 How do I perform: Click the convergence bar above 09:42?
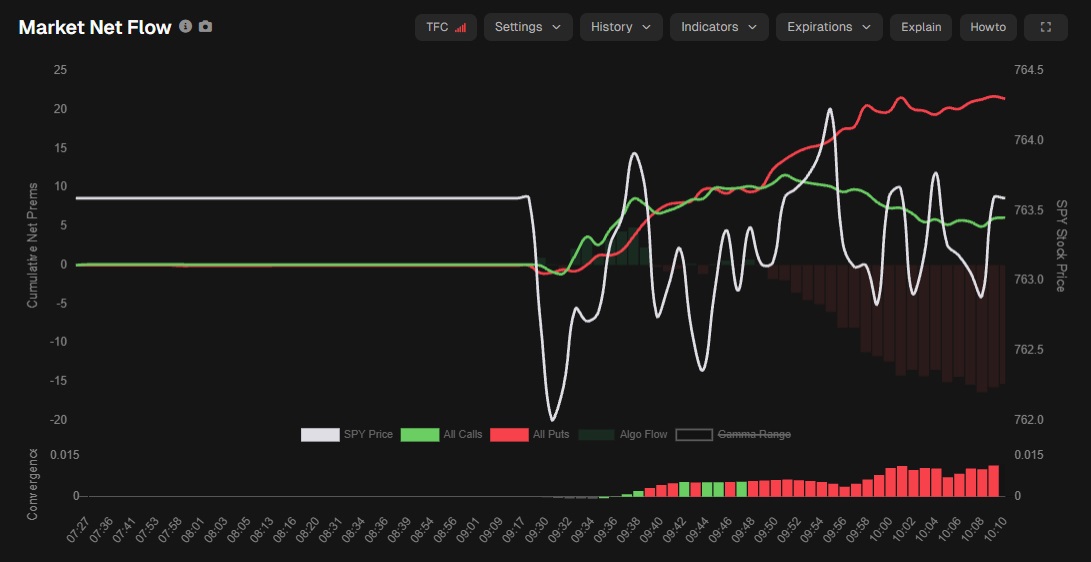(684, 489)
